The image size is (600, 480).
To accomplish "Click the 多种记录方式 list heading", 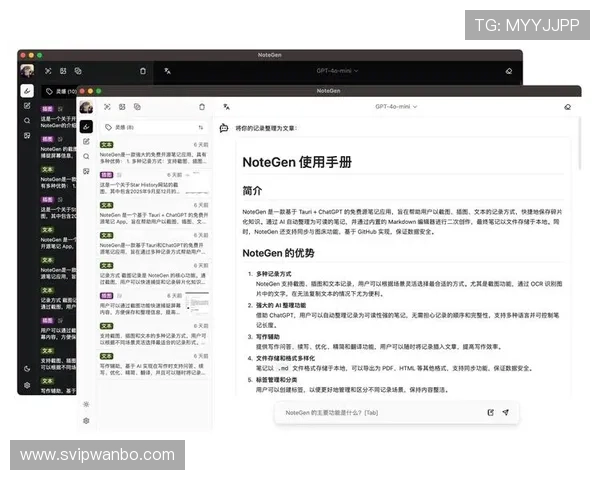I will coord(273,274).
